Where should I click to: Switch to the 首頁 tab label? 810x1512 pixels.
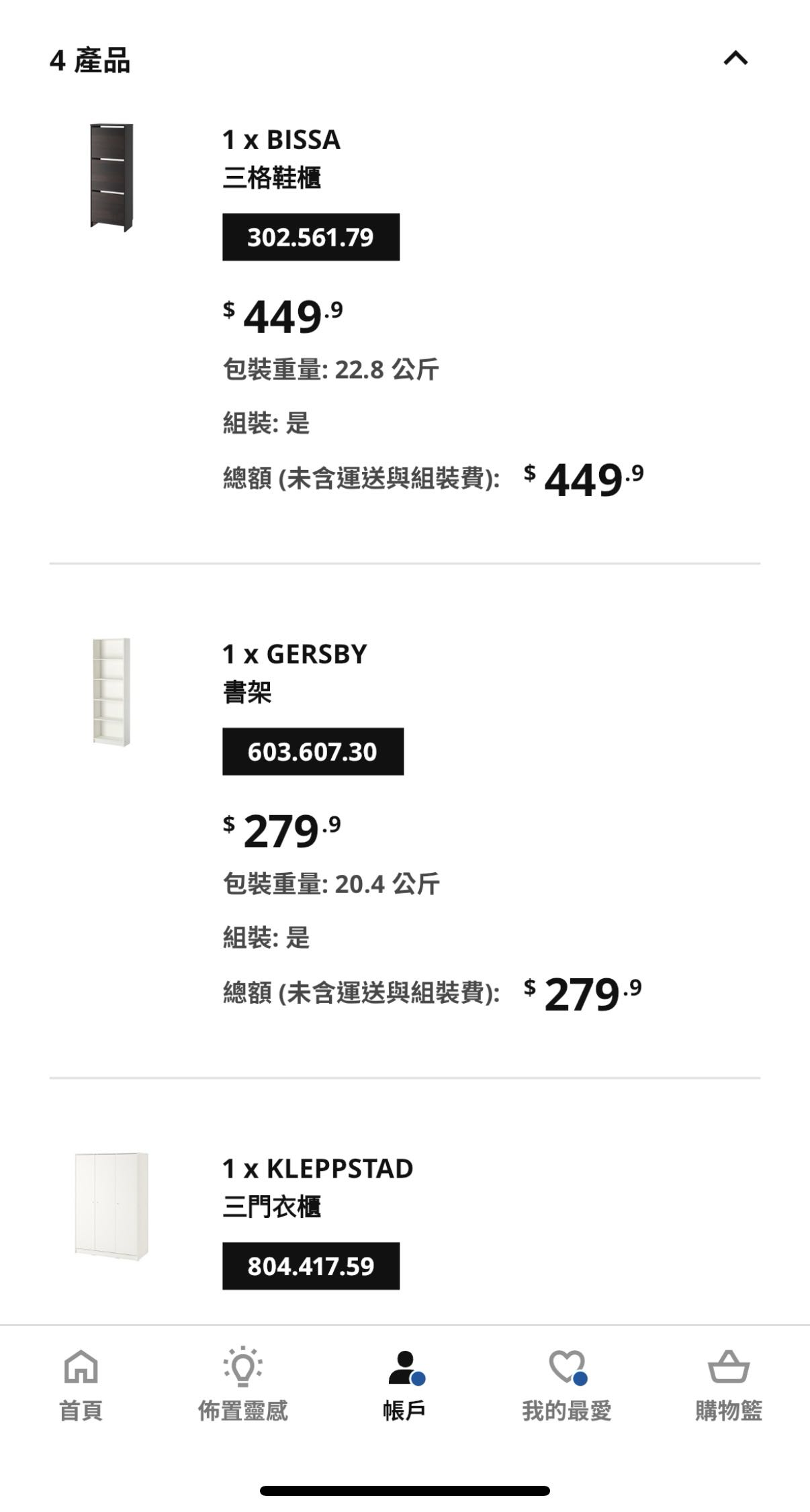pos(81,1411)
